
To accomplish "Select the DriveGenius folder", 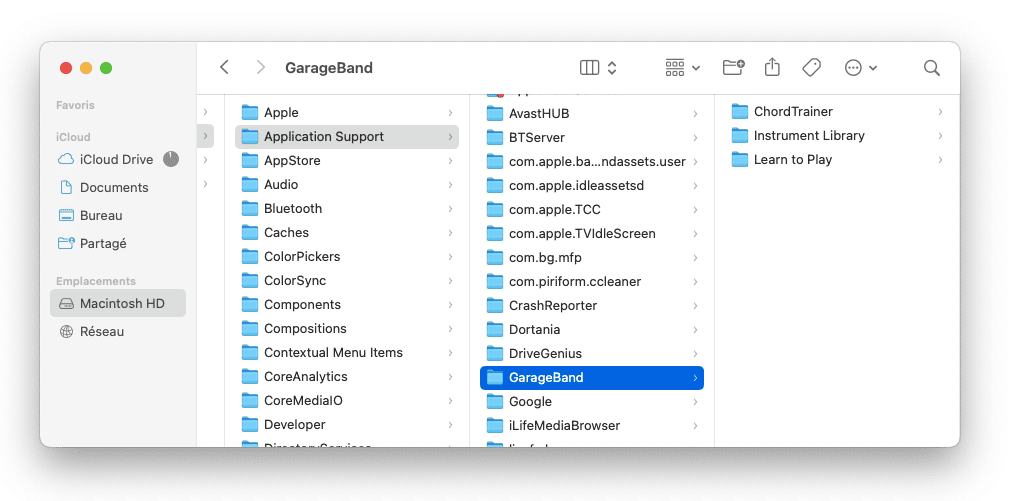I will pyautogui.click(x=592, y=353).
